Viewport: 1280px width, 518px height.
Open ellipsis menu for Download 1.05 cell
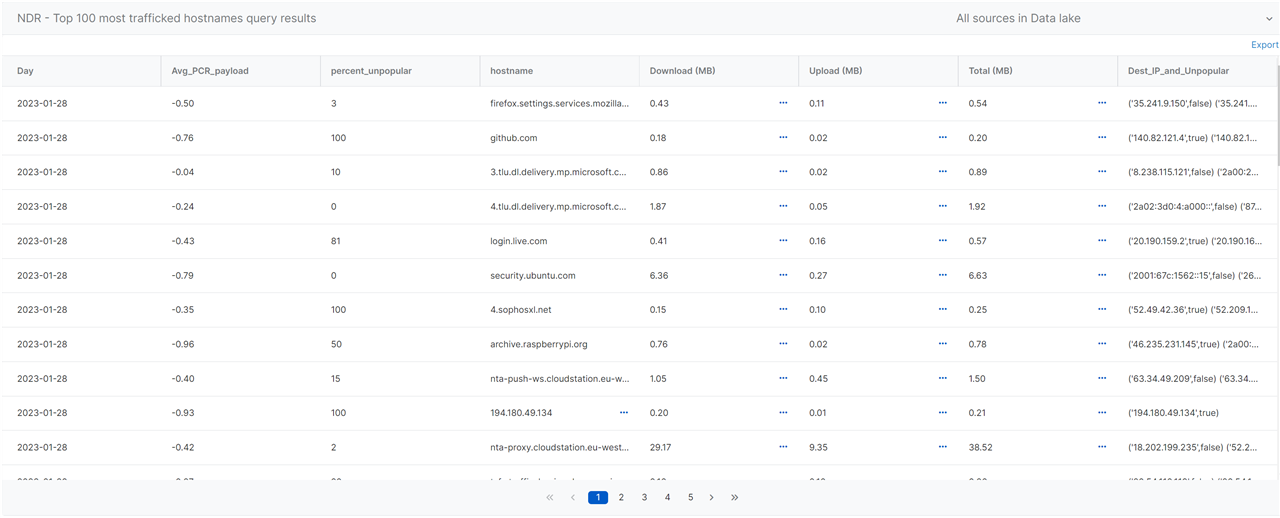tap(783, 378)
